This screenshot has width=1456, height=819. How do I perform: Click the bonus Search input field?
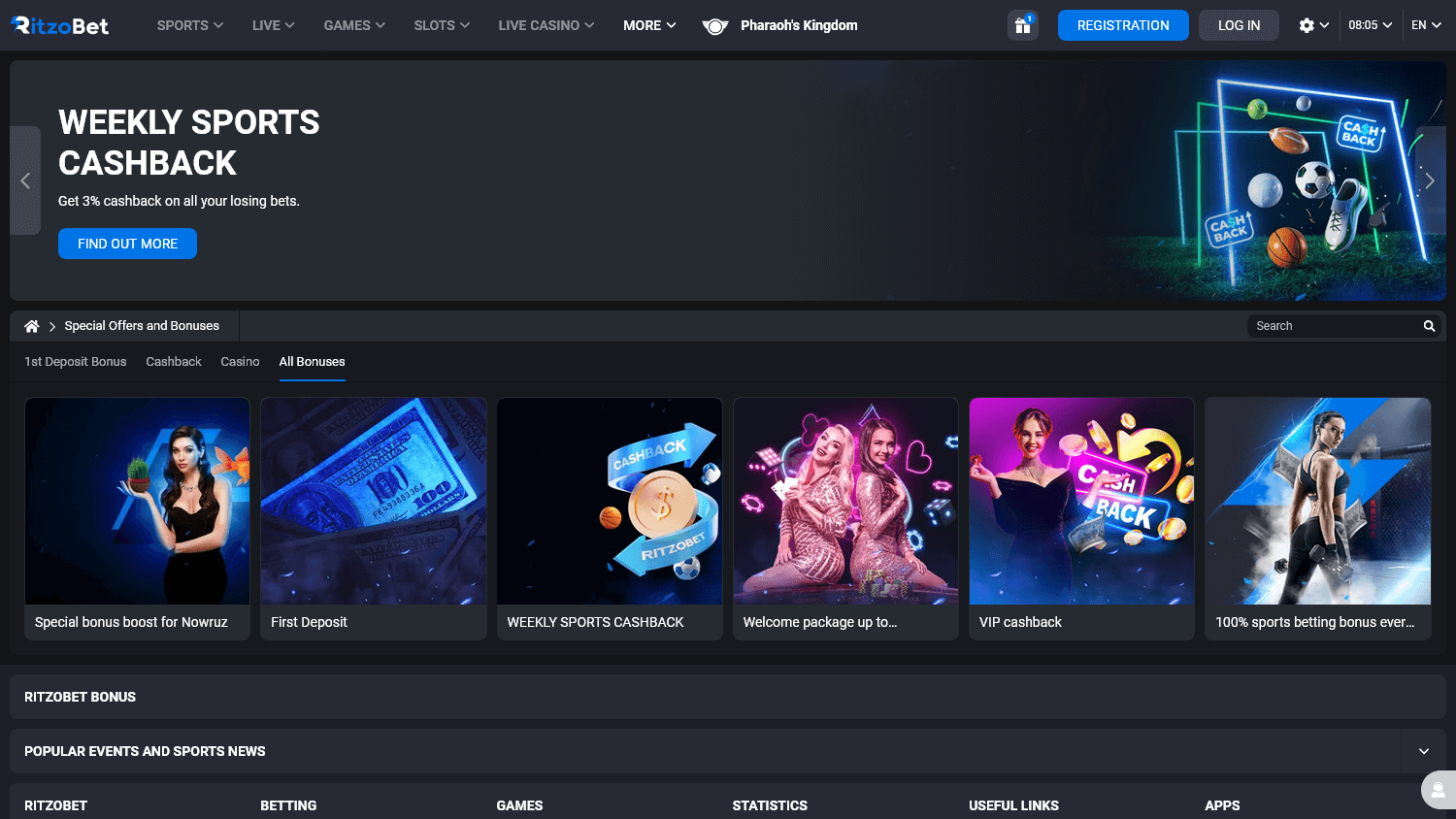coord(1334,326)
